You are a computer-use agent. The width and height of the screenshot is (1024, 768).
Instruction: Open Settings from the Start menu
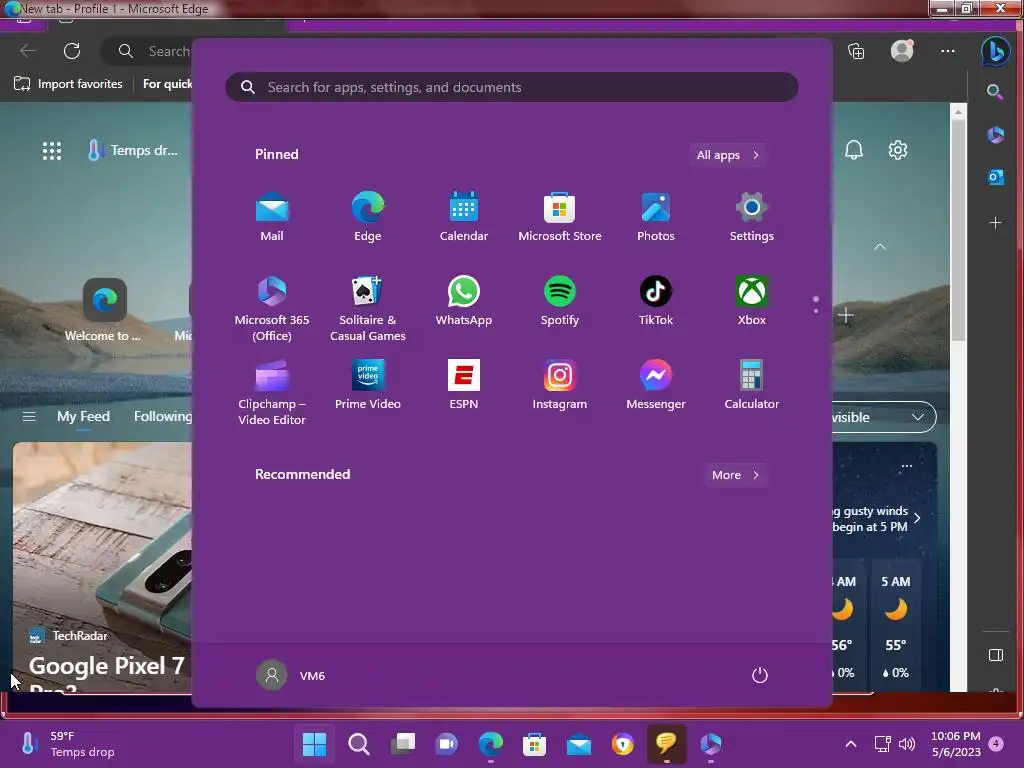[x=752, y=217]
